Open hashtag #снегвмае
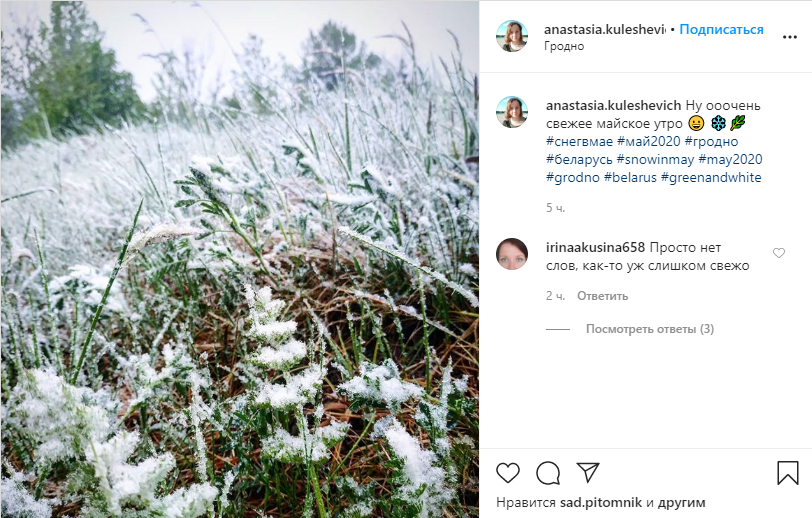Image resolution: width=812 pixels, height=518 pixels. [579, 141]
